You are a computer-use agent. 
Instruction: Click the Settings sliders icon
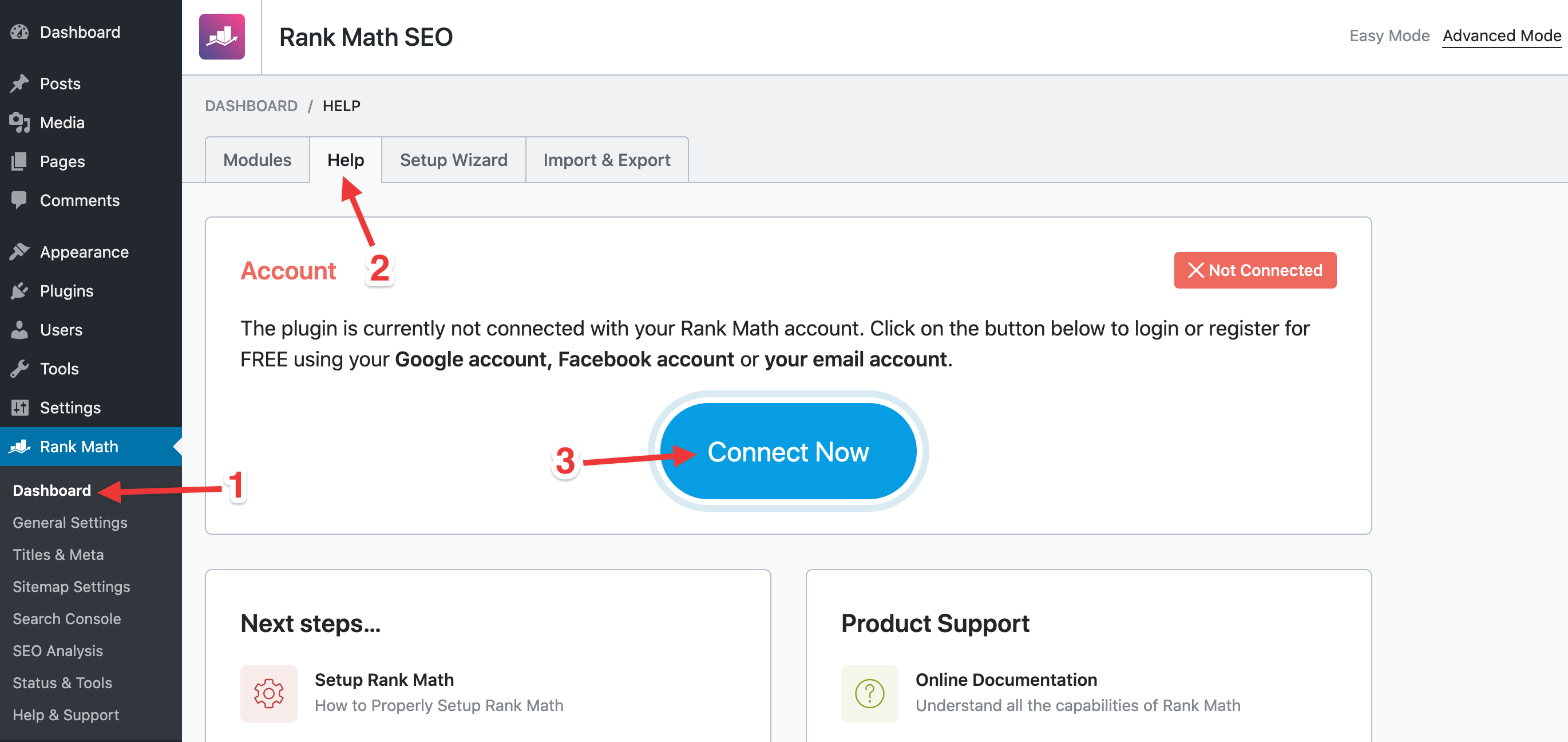19,407
